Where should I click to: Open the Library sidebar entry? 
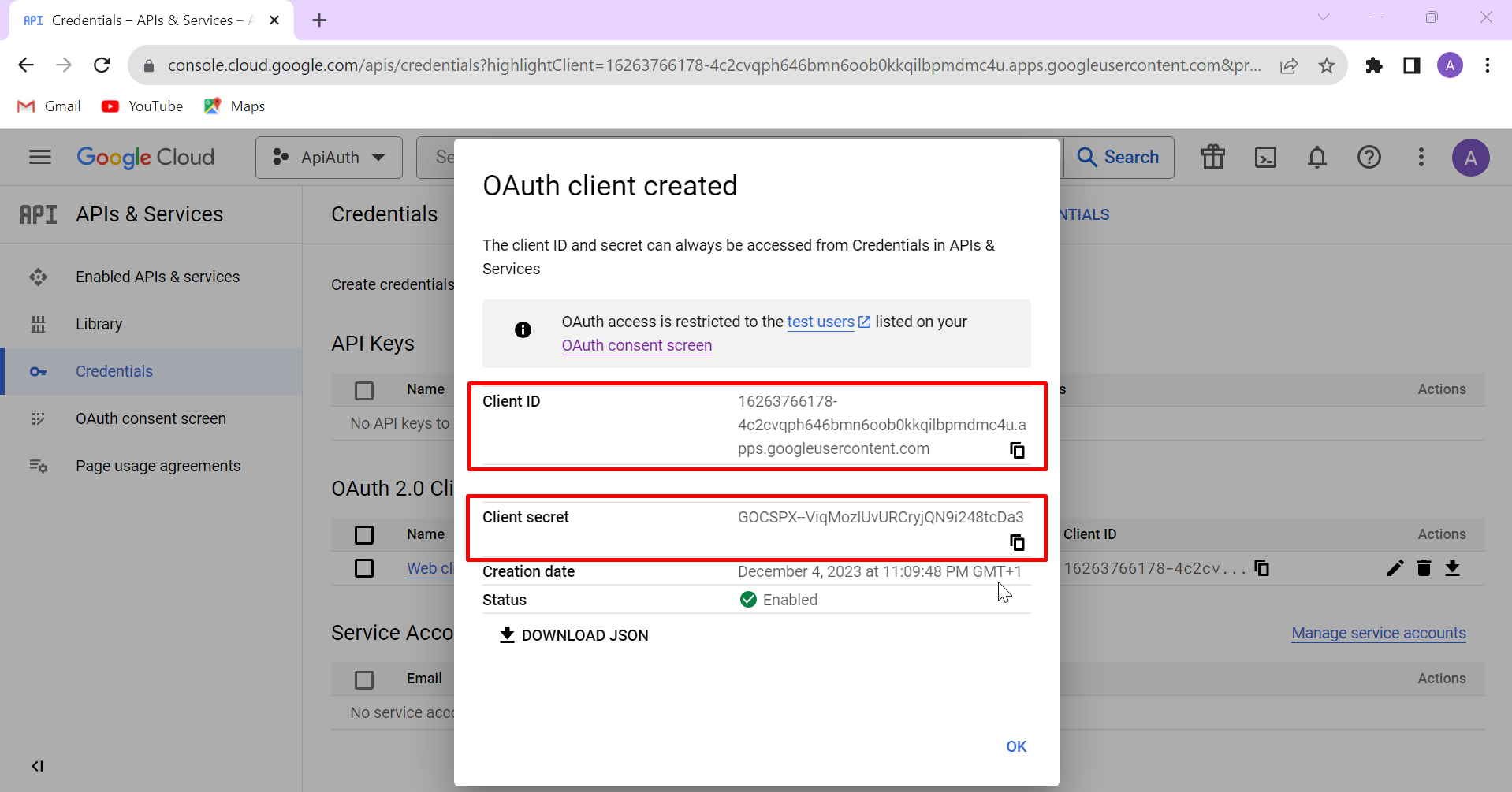point(99,323)
